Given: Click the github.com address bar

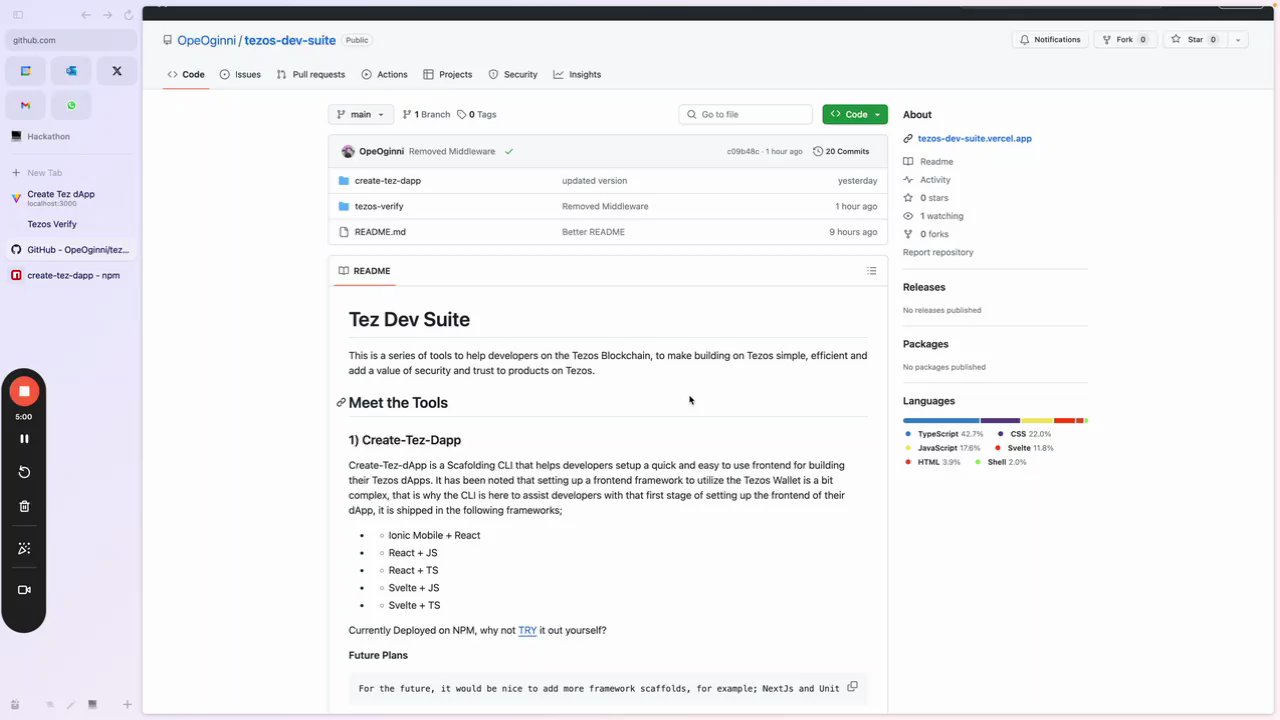Looking at the screenshot, I should tap(71, 40).
